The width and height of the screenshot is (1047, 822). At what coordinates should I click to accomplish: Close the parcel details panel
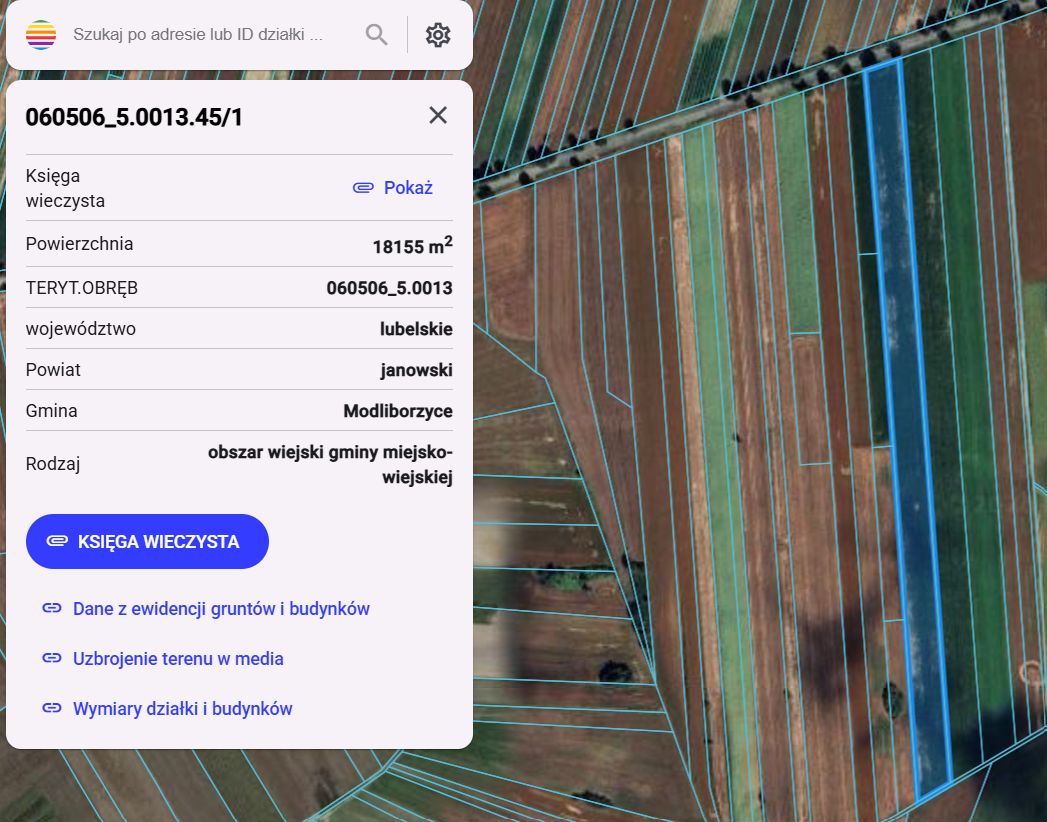pos(438,115)
